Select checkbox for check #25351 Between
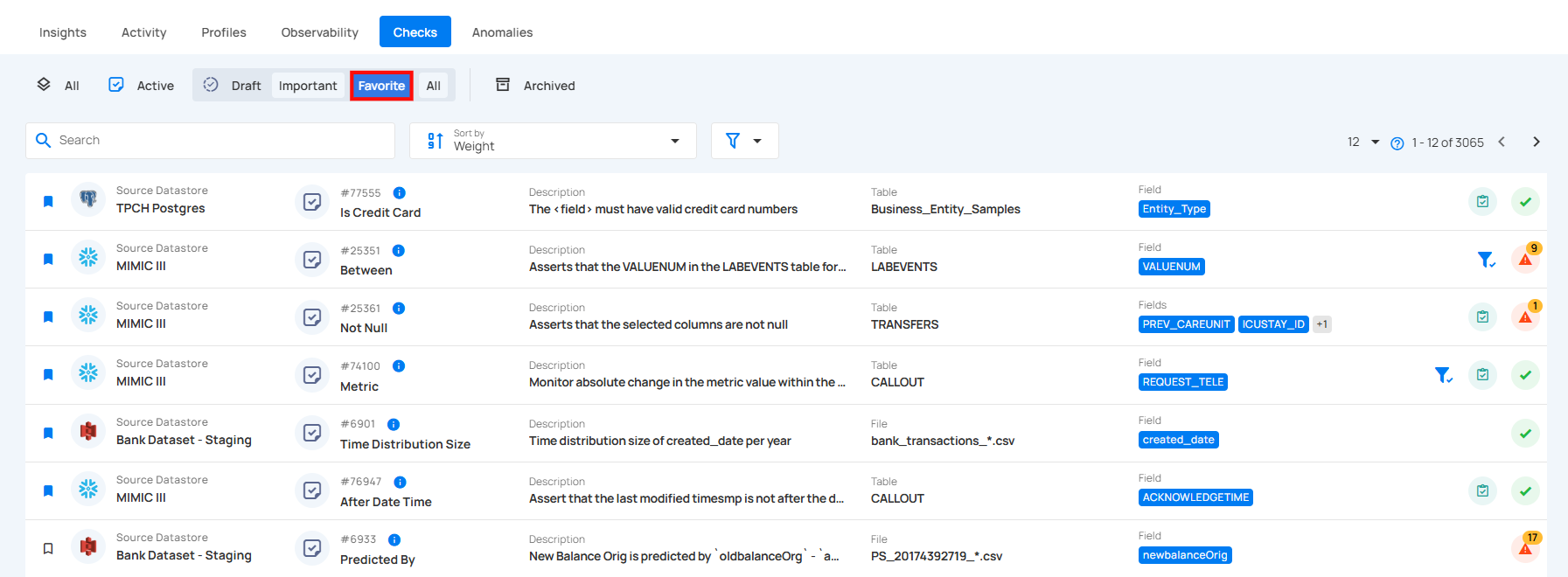Image resolution: width=1568 pixels, height=577 pixels. tap(312, 260)
